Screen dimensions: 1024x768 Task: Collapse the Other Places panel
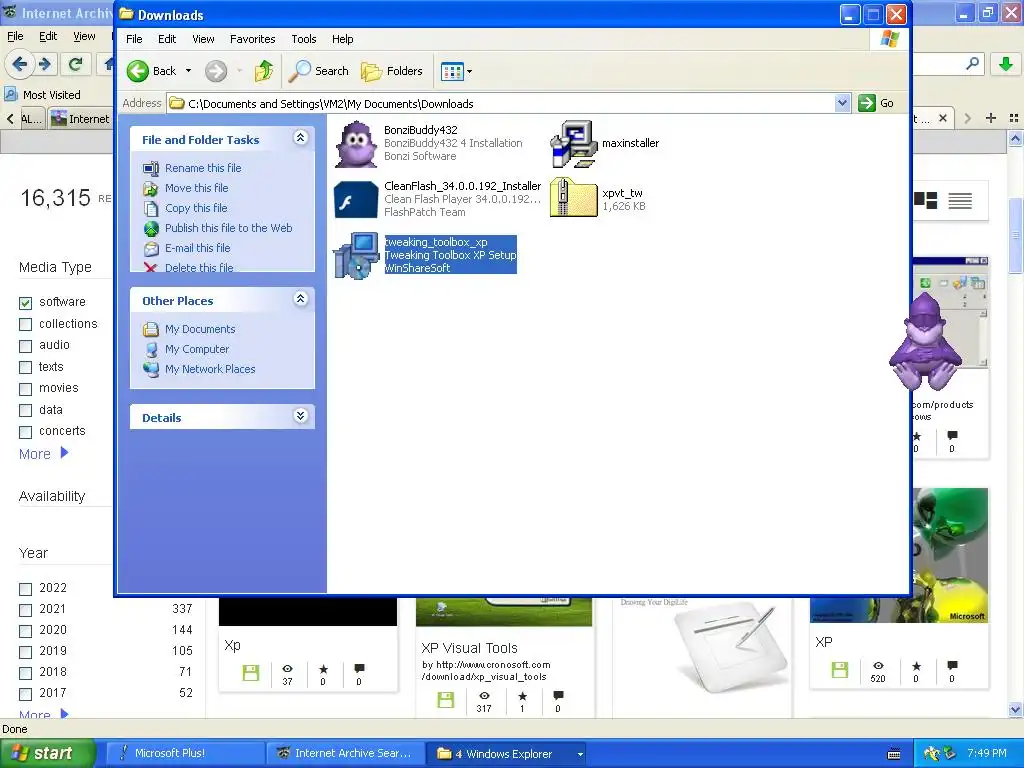pyautogui.click(x=300, y=299)
